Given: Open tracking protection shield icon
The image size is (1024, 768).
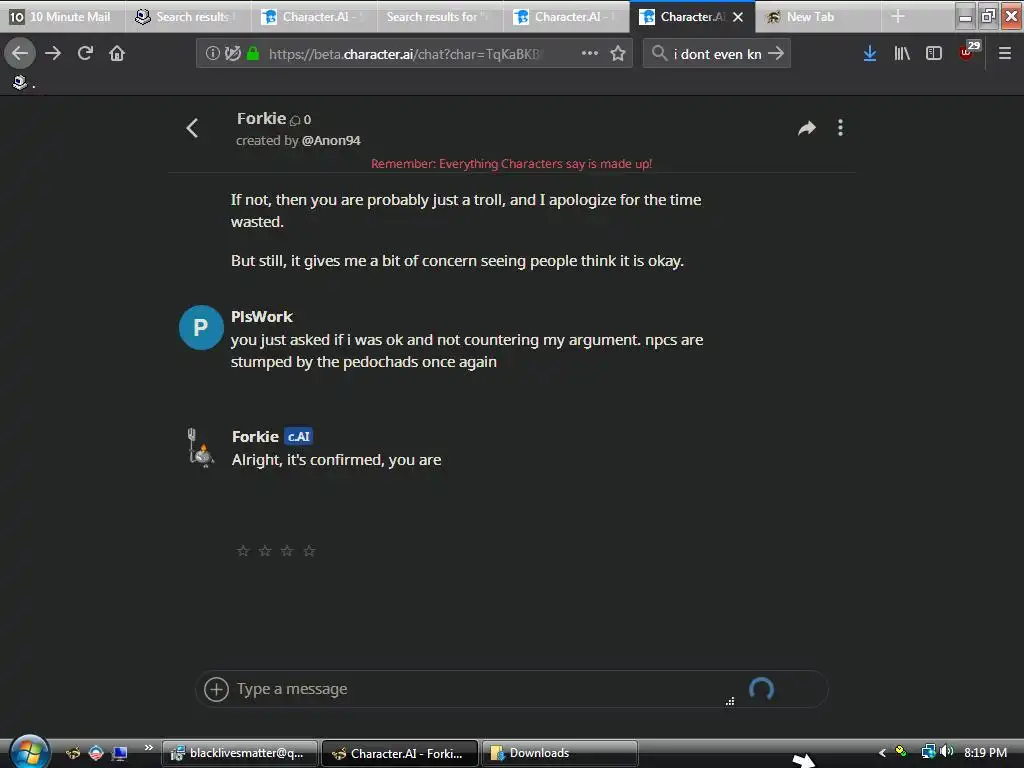Looking at the screenshot, I should click(233, 53).
